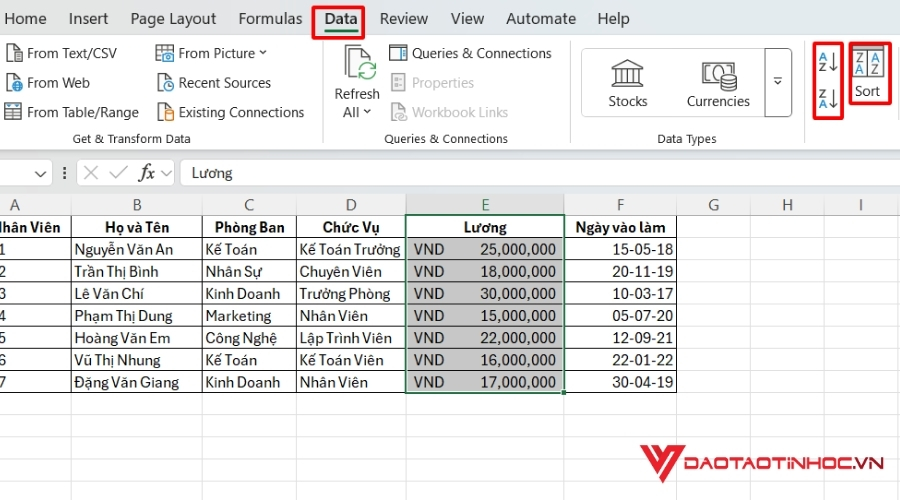Select column C header

249,205
